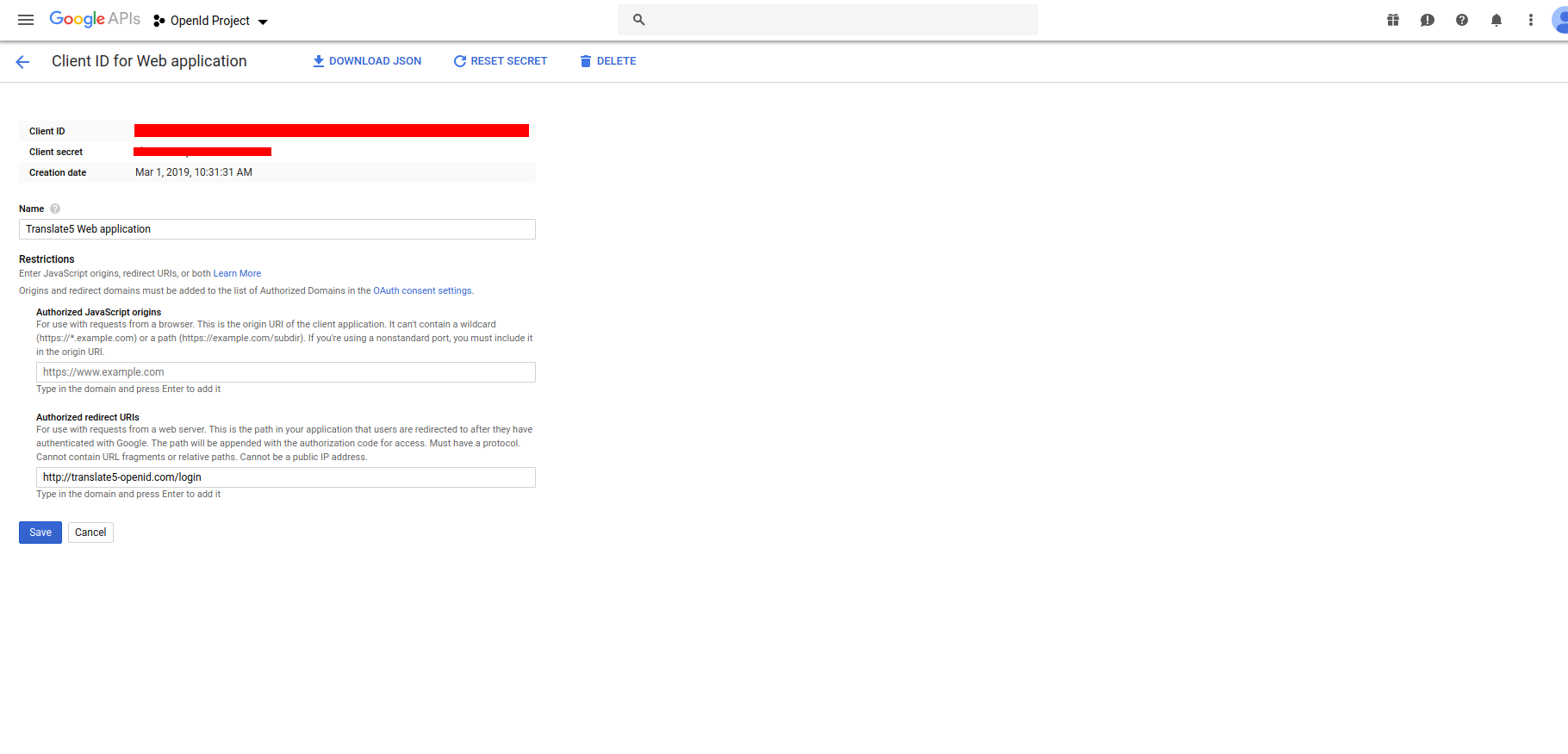Click the Name help question icon
1568x754 pixels.
(x=55, y=209)
